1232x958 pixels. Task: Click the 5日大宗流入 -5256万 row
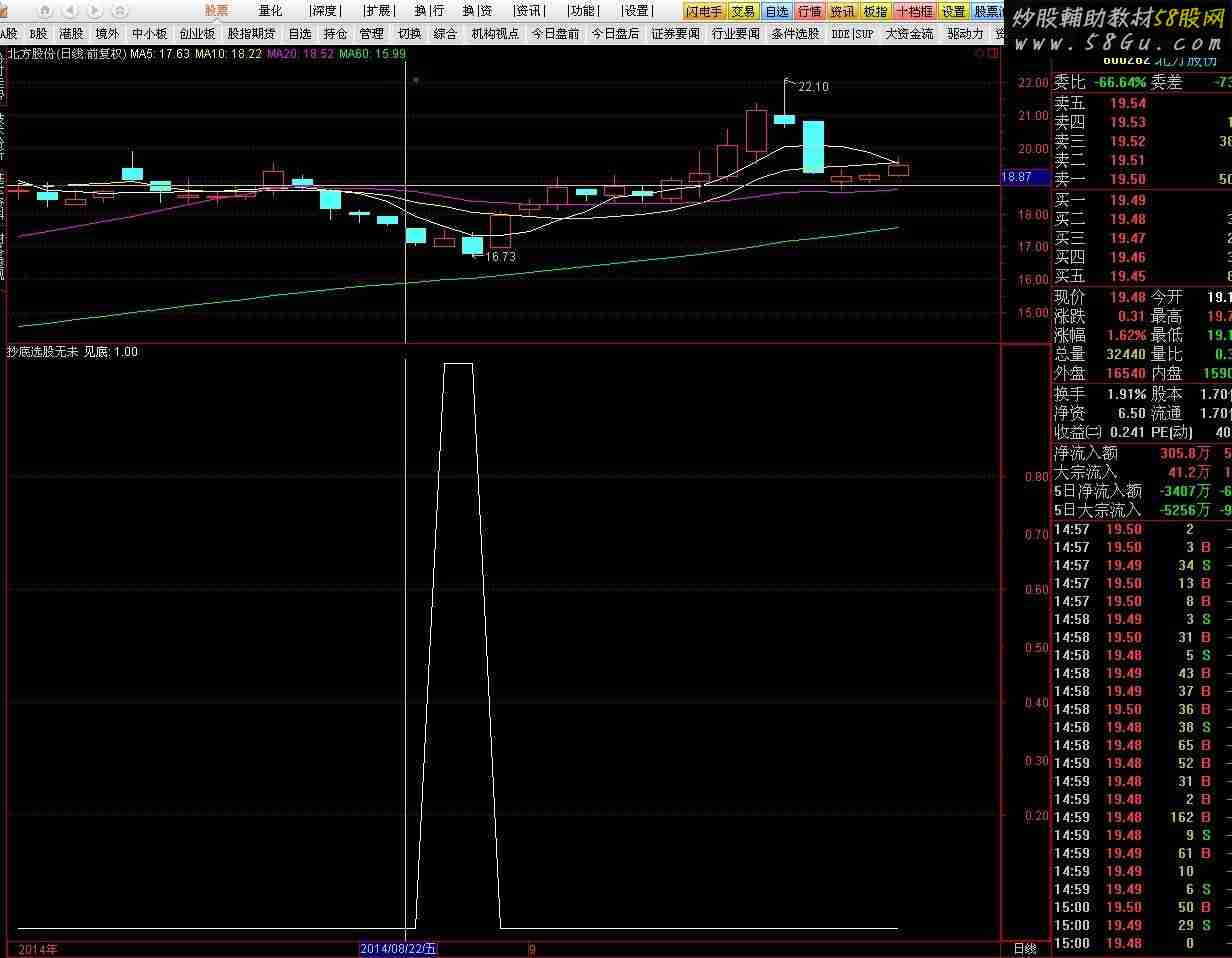click(x=1142, y=510)
